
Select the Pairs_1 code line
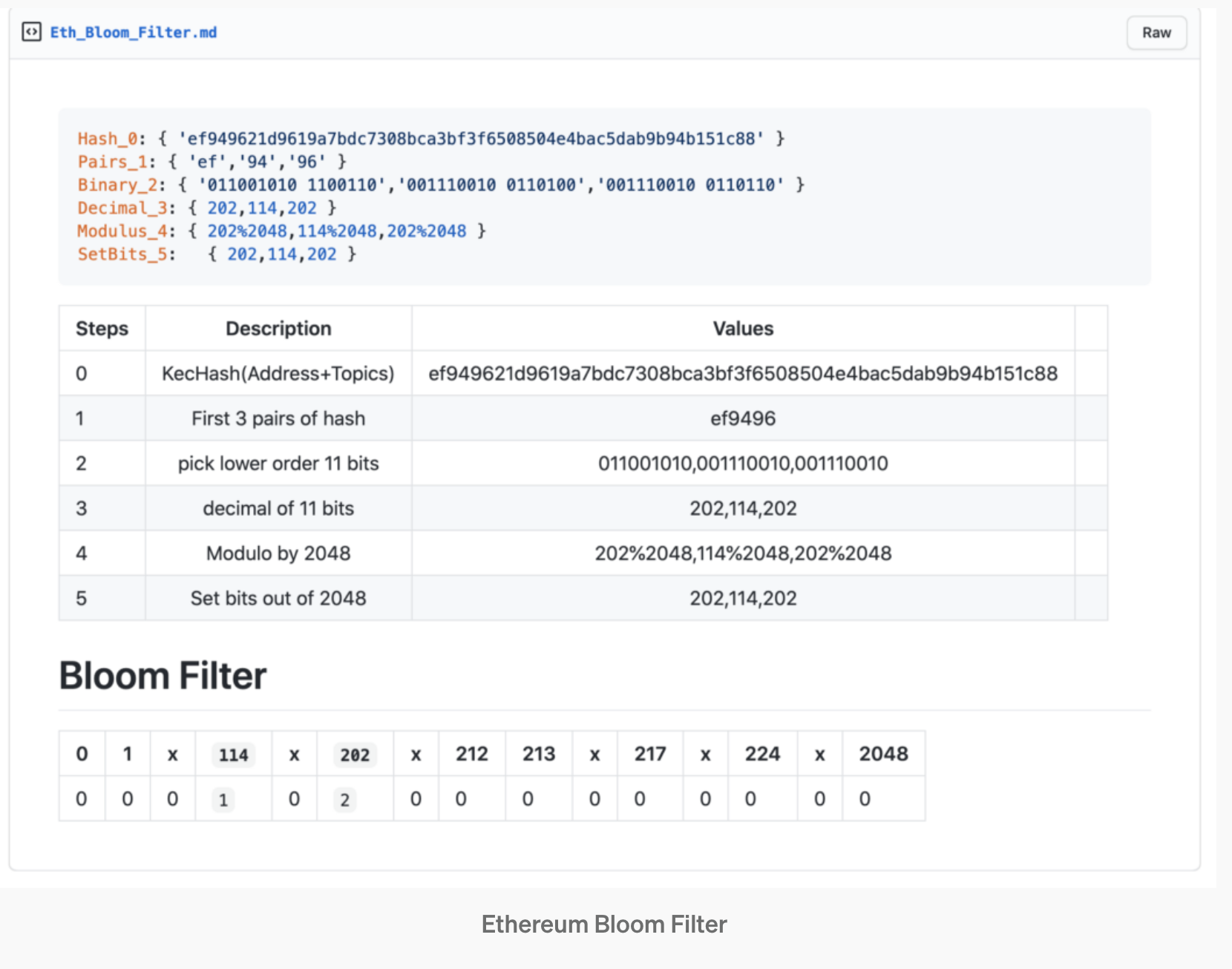212,162
